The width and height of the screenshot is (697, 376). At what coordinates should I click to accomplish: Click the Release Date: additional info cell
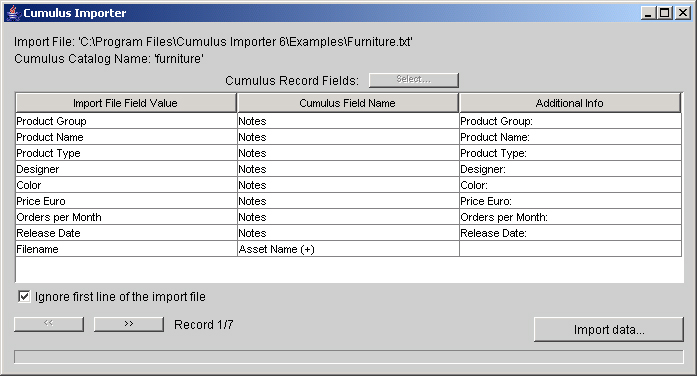[x=570, y=233]
